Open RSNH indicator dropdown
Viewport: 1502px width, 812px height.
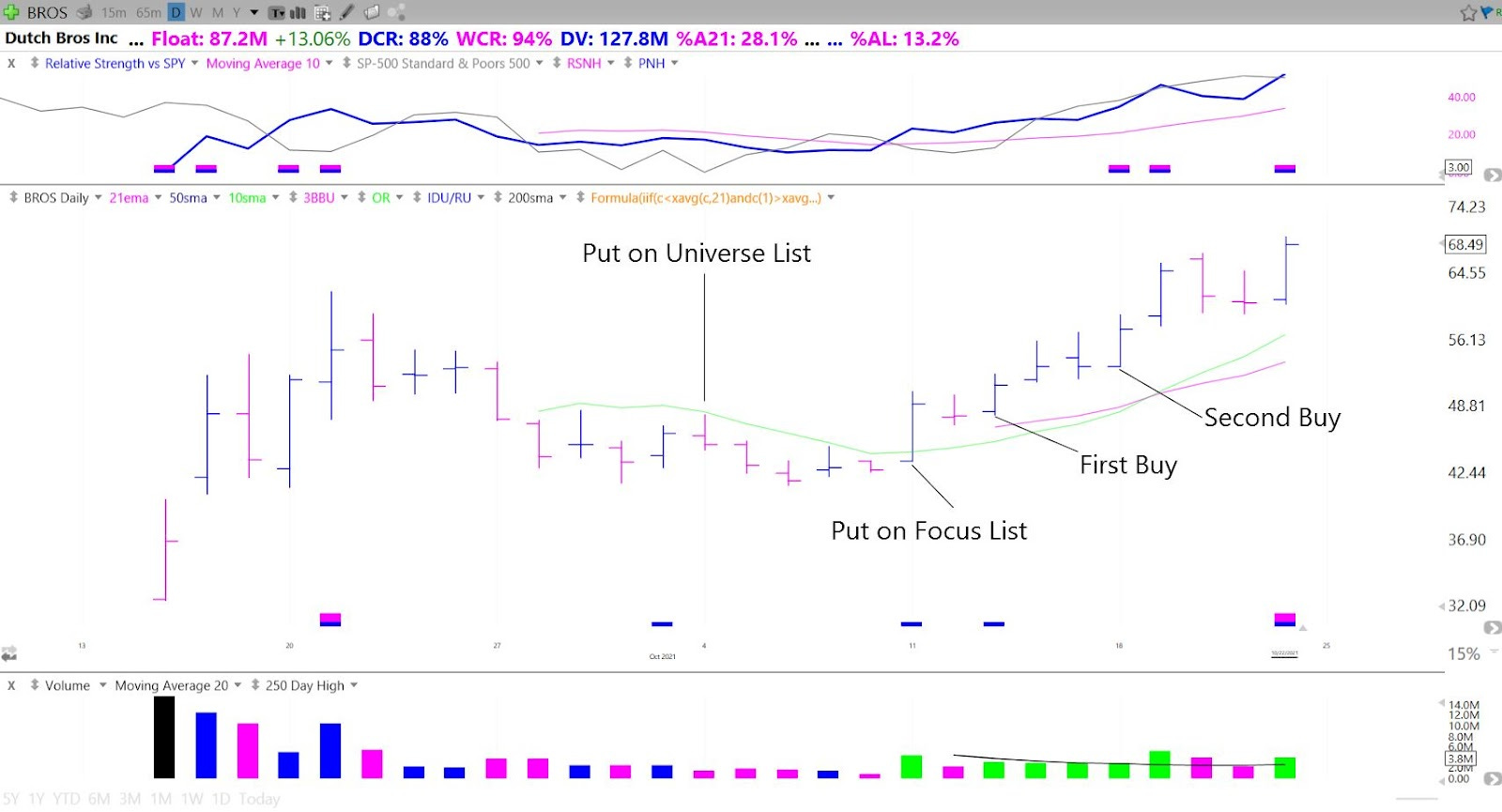pos(610,63)
